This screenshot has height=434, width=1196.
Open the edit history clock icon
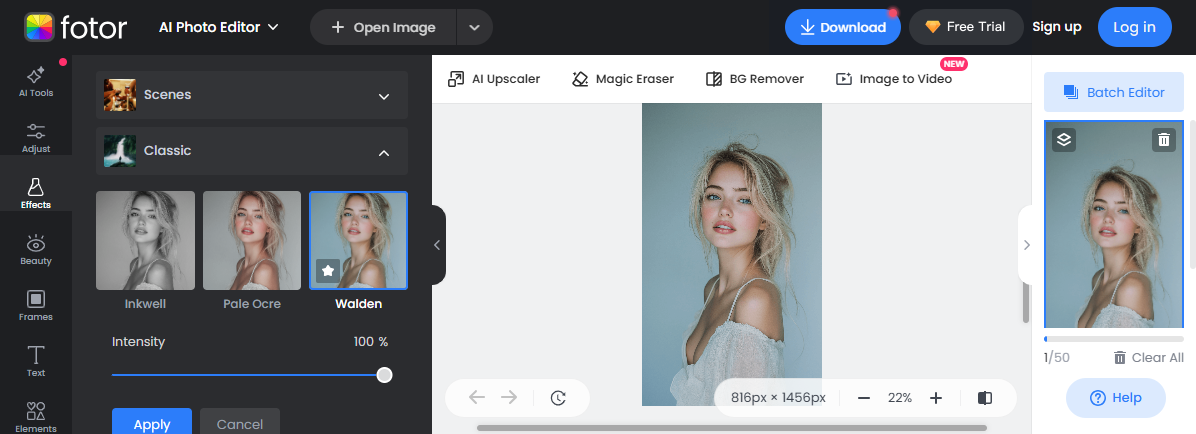pos(558,397)
